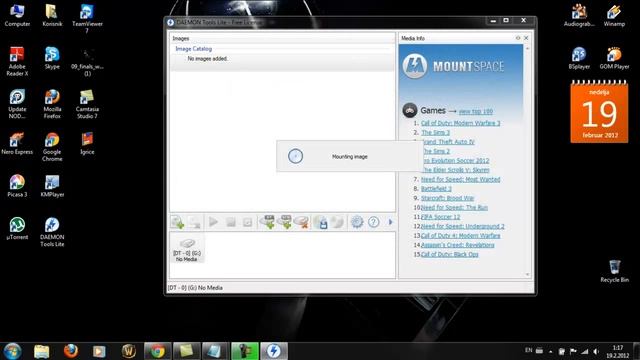Click the 'No images added.' text
Screen dimensions: 640x360
pos(207,59)
